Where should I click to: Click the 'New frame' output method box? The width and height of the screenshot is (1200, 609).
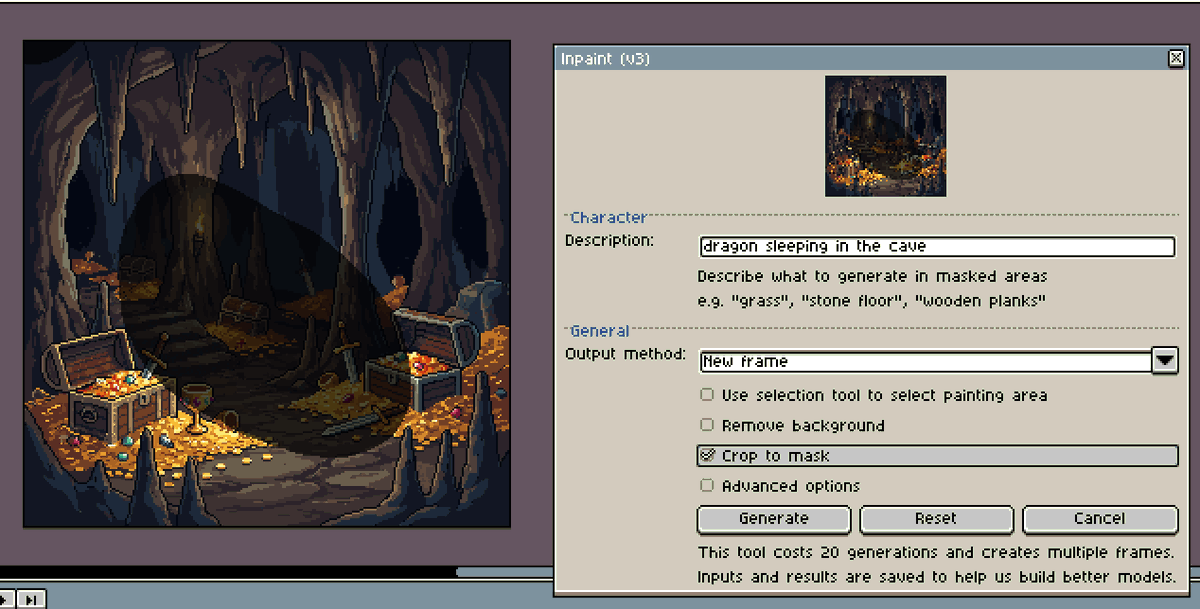tap(925, 361)
